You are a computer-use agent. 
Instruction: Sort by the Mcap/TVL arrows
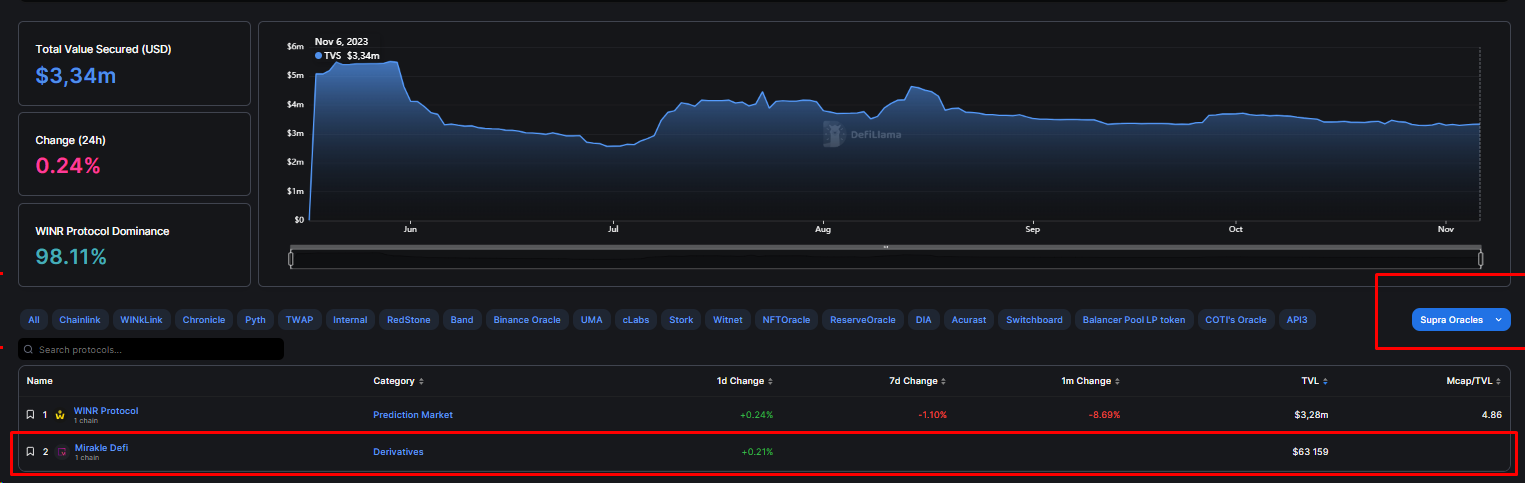[x=1499, y=381]
